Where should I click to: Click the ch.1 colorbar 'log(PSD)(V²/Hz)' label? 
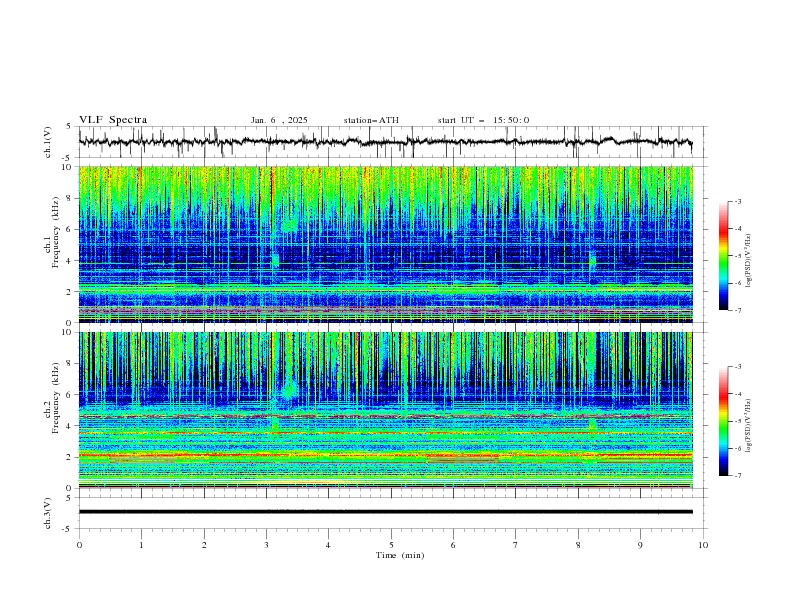coord(749,261)
